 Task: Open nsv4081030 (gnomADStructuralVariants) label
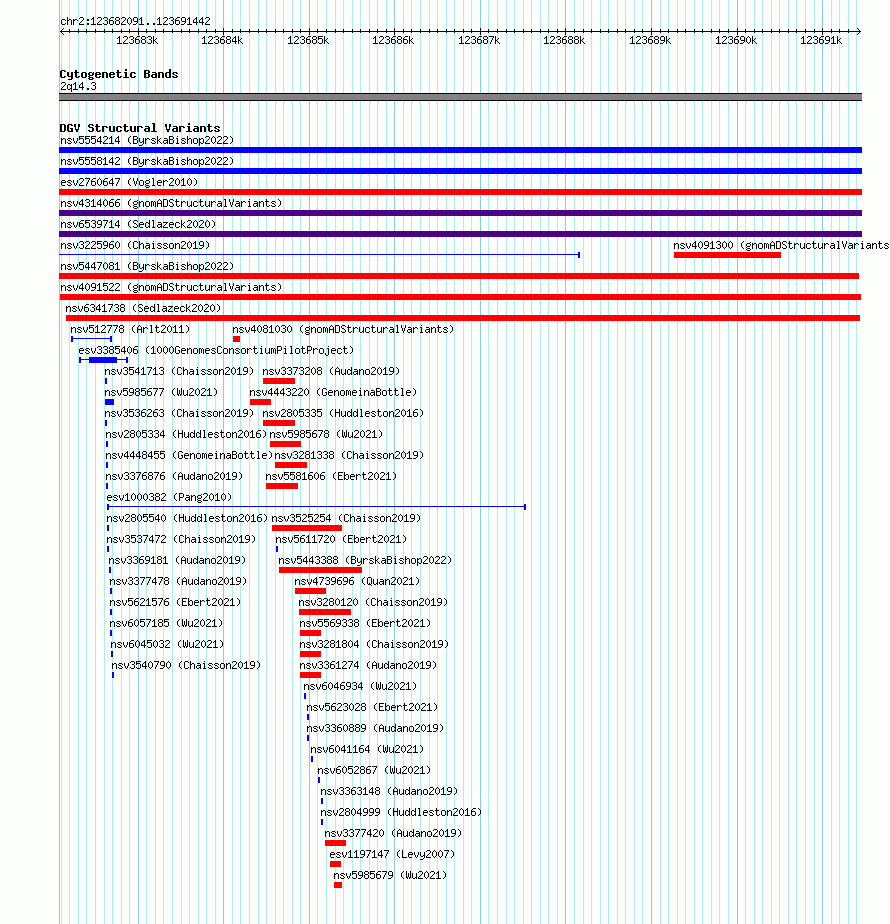343,329
